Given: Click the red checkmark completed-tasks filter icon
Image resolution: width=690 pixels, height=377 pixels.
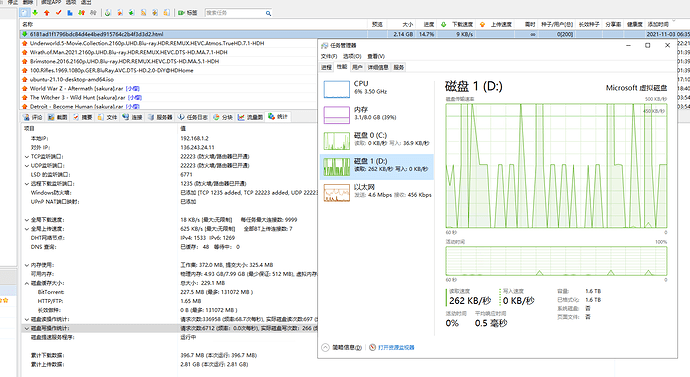Looking at the screenshot, I should (58, 13).
